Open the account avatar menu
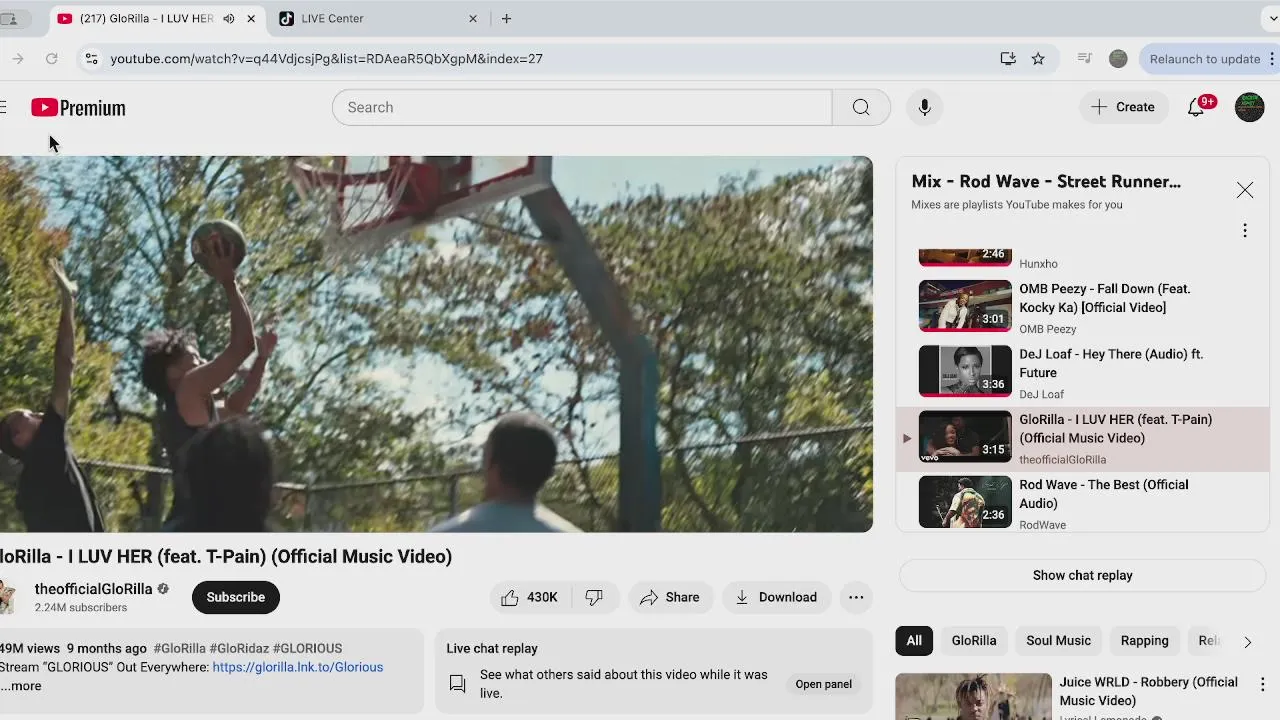 coord(1249,107)
